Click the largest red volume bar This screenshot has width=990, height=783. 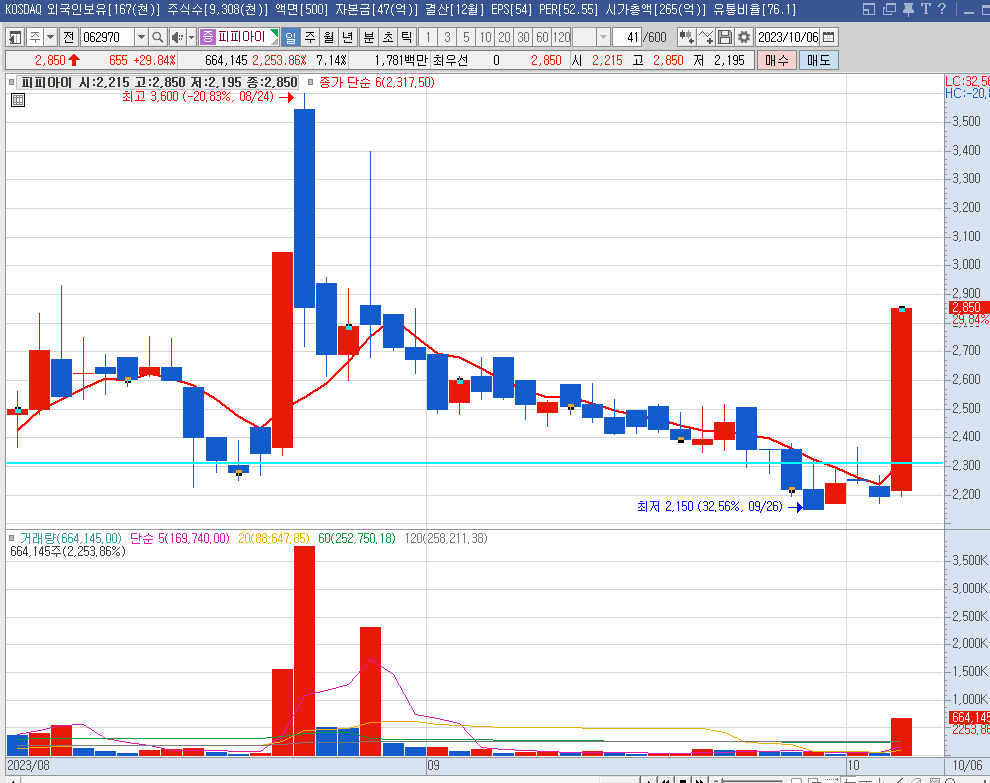[x=304, y=651]
